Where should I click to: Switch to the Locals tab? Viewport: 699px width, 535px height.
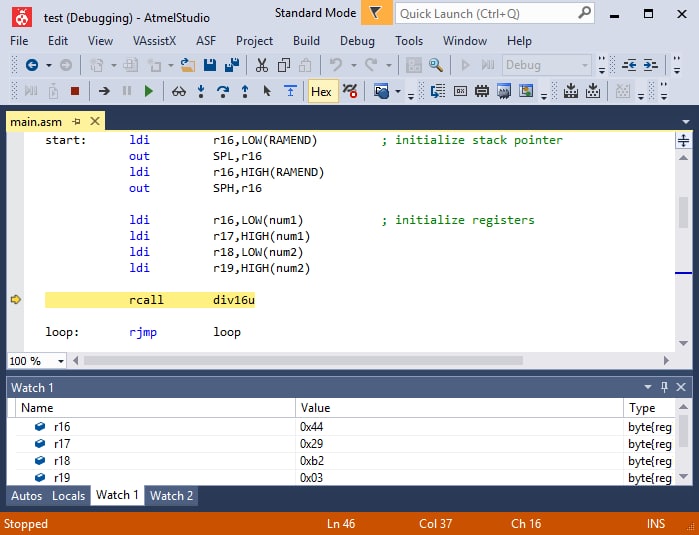click(68, 496)
